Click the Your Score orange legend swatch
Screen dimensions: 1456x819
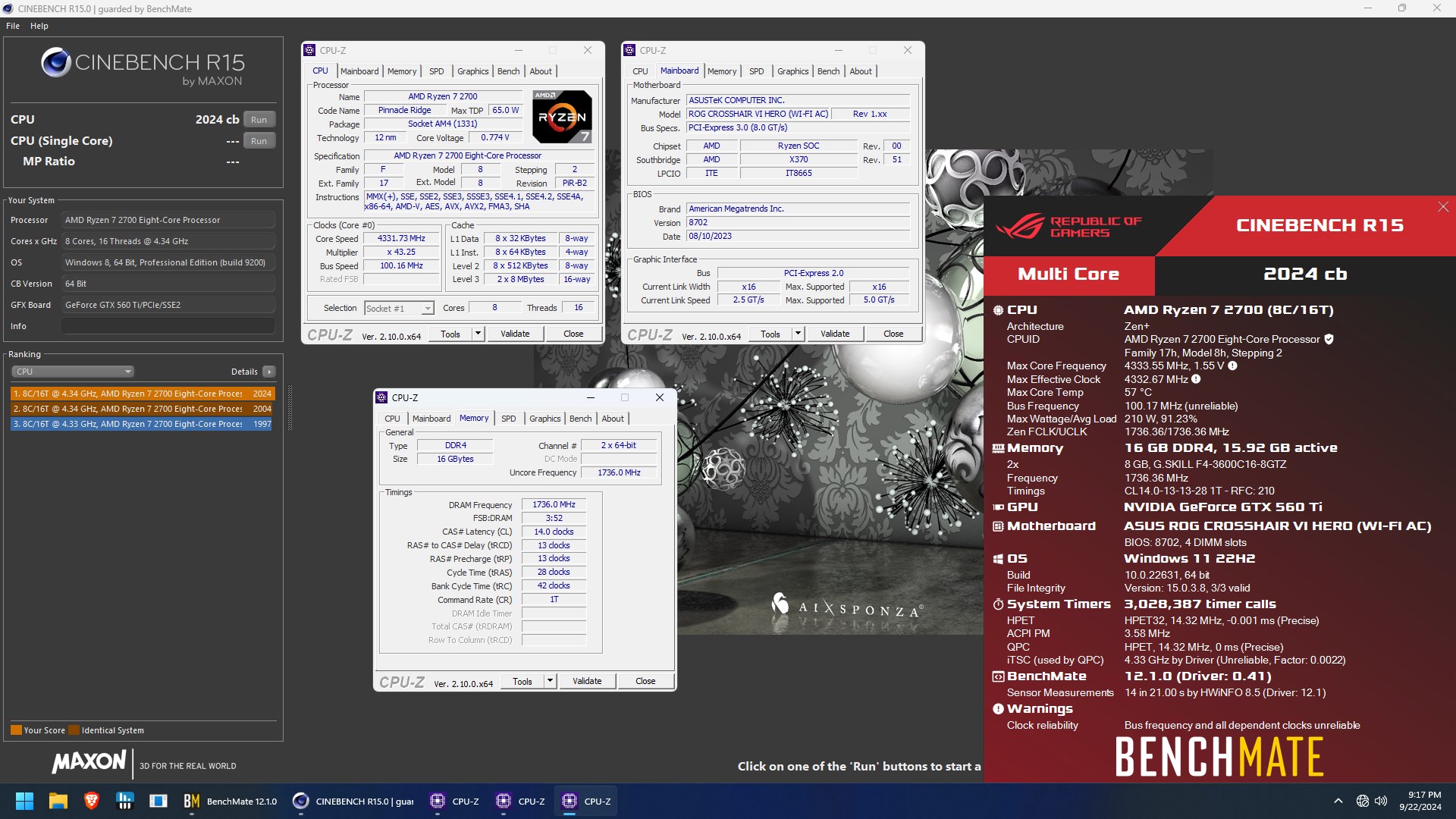(16, 730)
